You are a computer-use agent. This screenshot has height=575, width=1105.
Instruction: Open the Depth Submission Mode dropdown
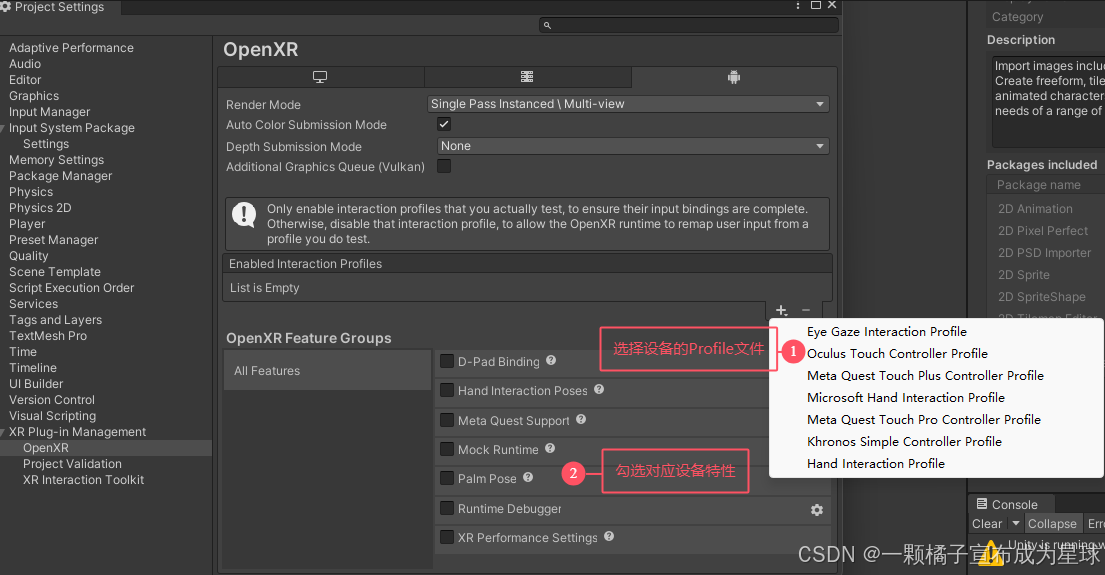tap(633, 146)
